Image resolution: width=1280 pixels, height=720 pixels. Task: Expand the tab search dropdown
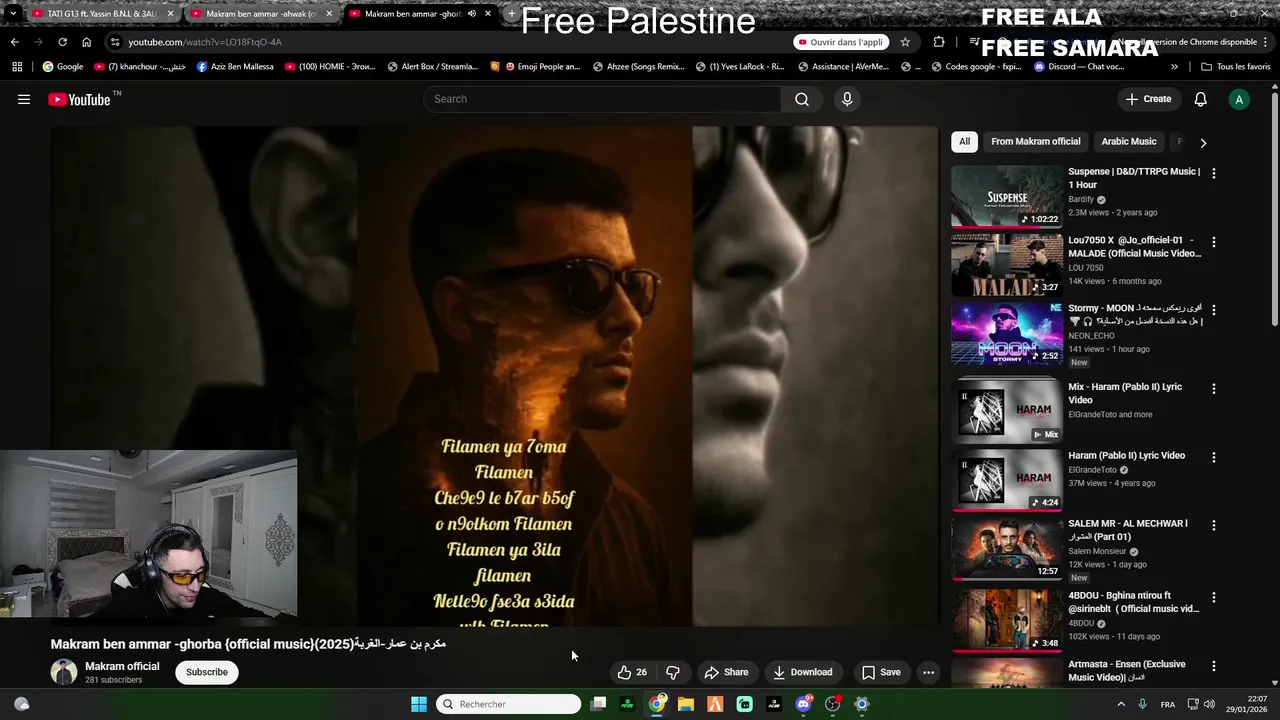click(12, 14)
